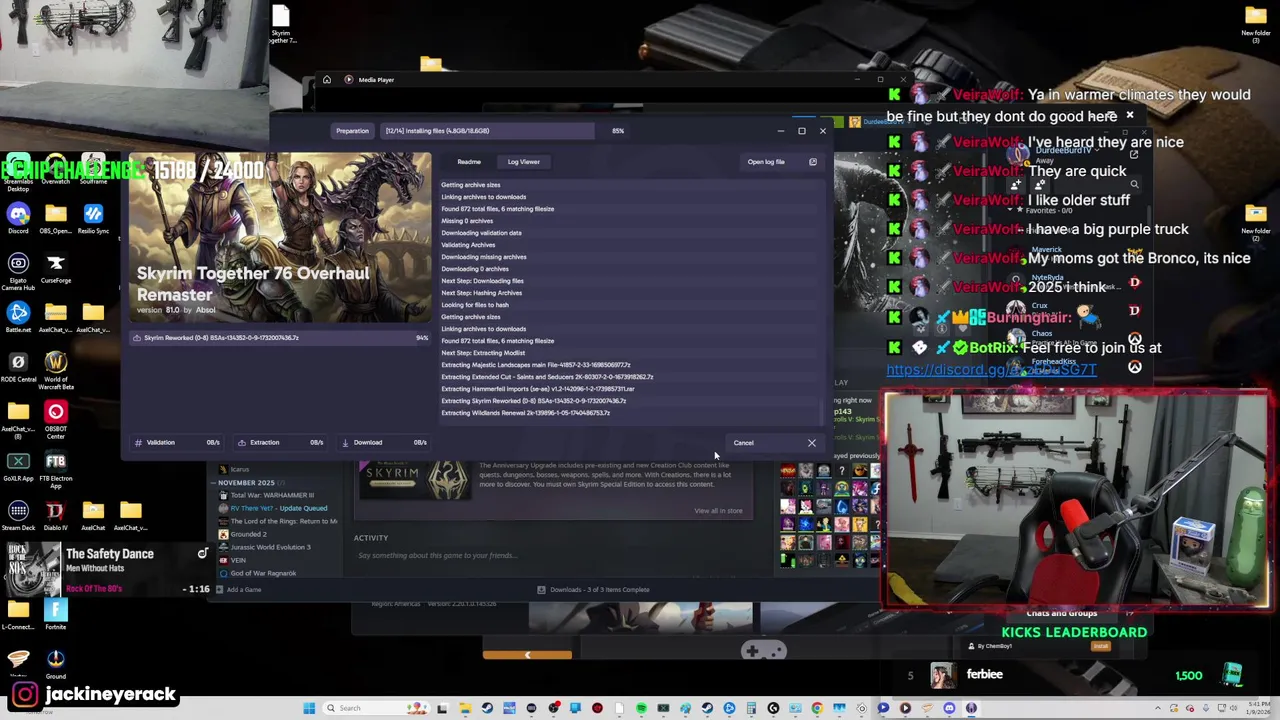Screen dimensions: 1280x720
Task: Close the chat overlay with X
Action: coord(1130,115)
